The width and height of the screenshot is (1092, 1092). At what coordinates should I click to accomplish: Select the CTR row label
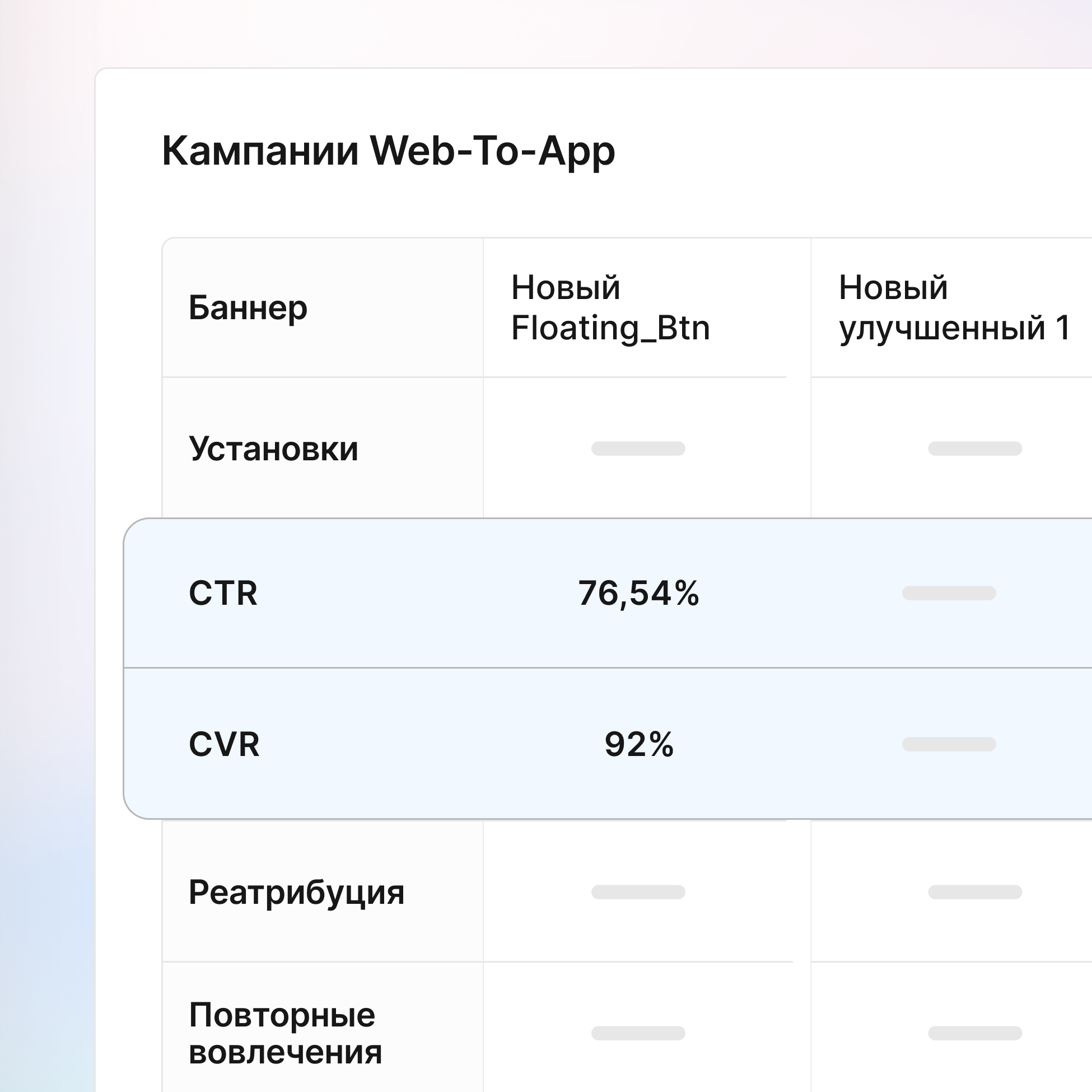pos(223,594)
